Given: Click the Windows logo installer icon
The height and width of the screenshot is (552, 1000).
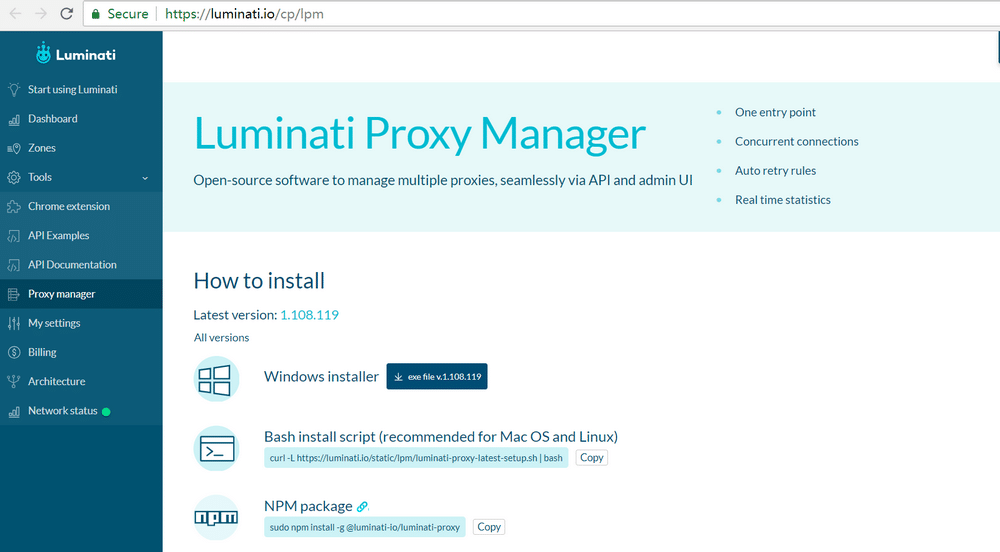Looking at the screenshot, I should pyautogui.click(x=216, y=379).
